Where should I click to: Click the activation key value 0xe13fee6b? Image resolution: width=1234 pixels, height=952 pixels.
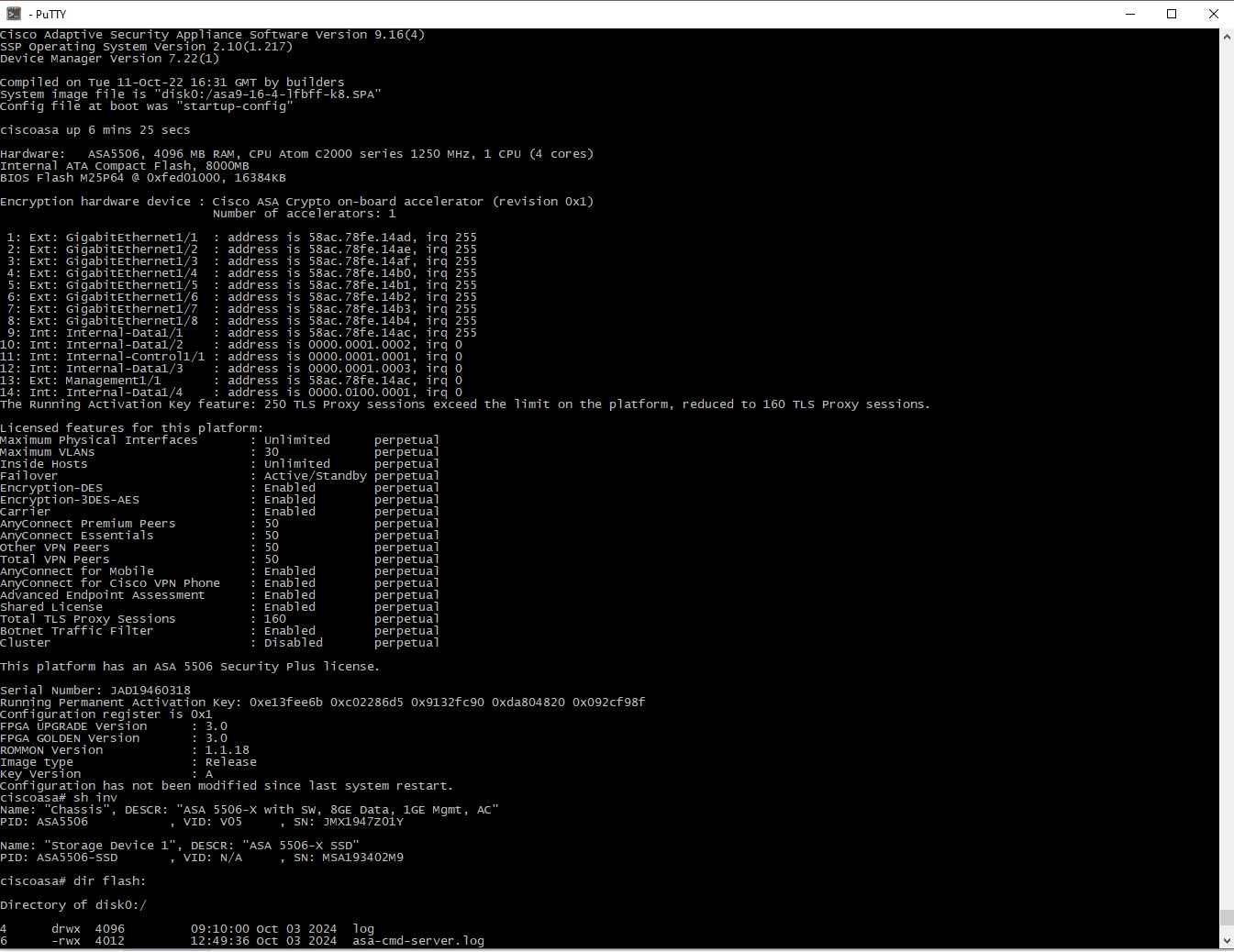(286, 703)
